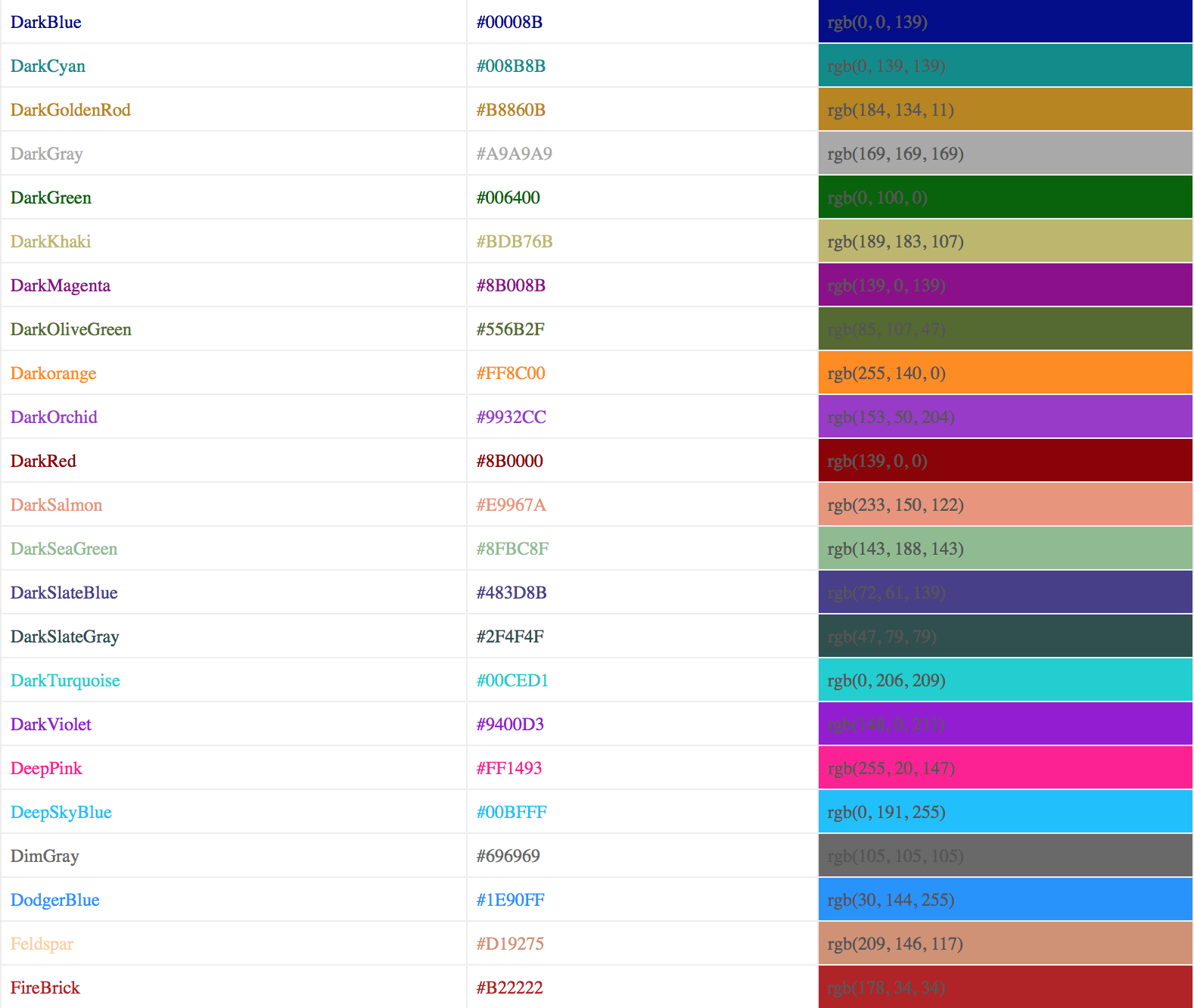The width and height of the screenshot is (1194, 1008).
Task: Open the DarkGreen color name
Action: (51, 198)
